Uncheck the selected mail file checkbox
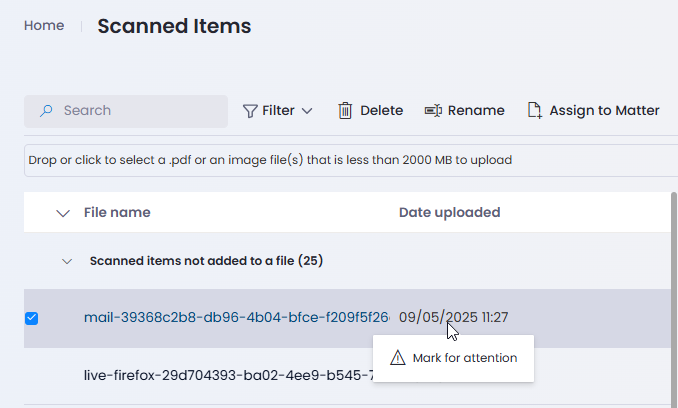The image size is (678, 408). 32,318
